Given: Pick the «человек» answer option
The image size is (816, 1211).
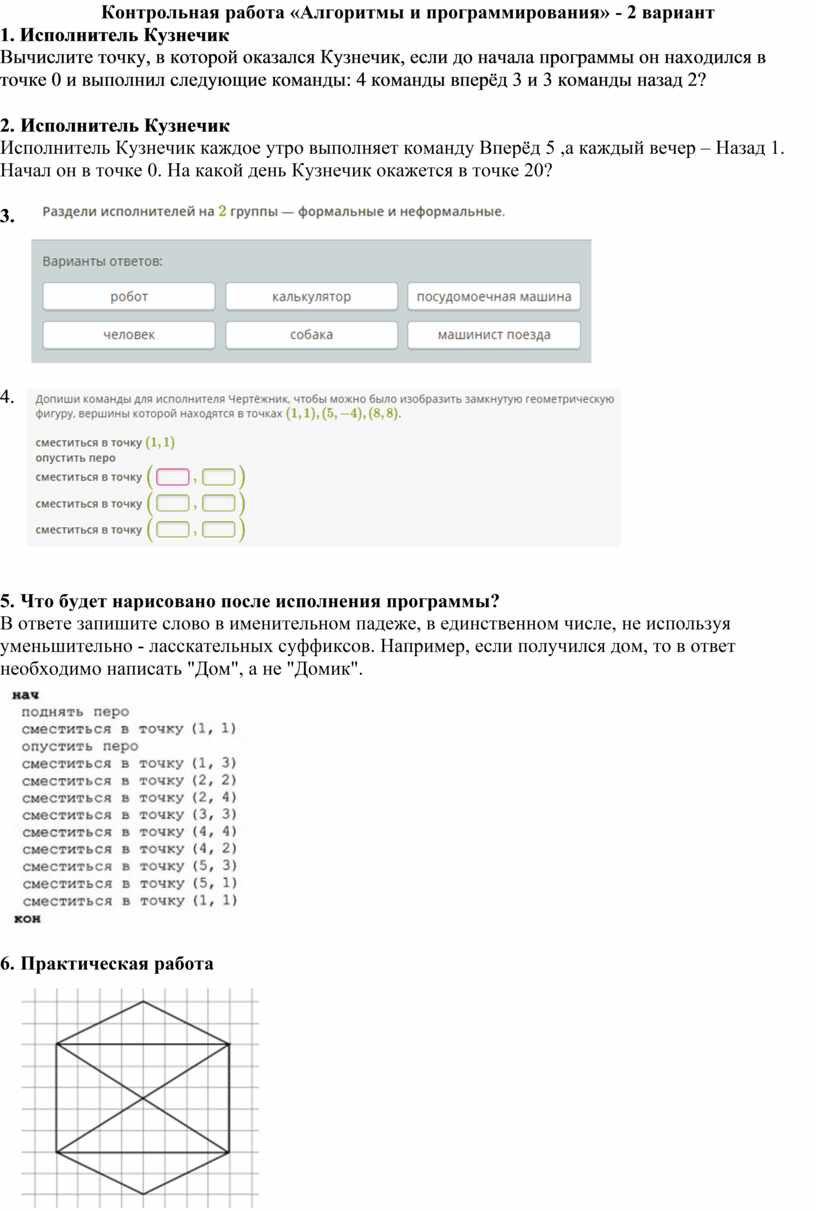Looking at the screenshot, I should [x=129, y=335].
